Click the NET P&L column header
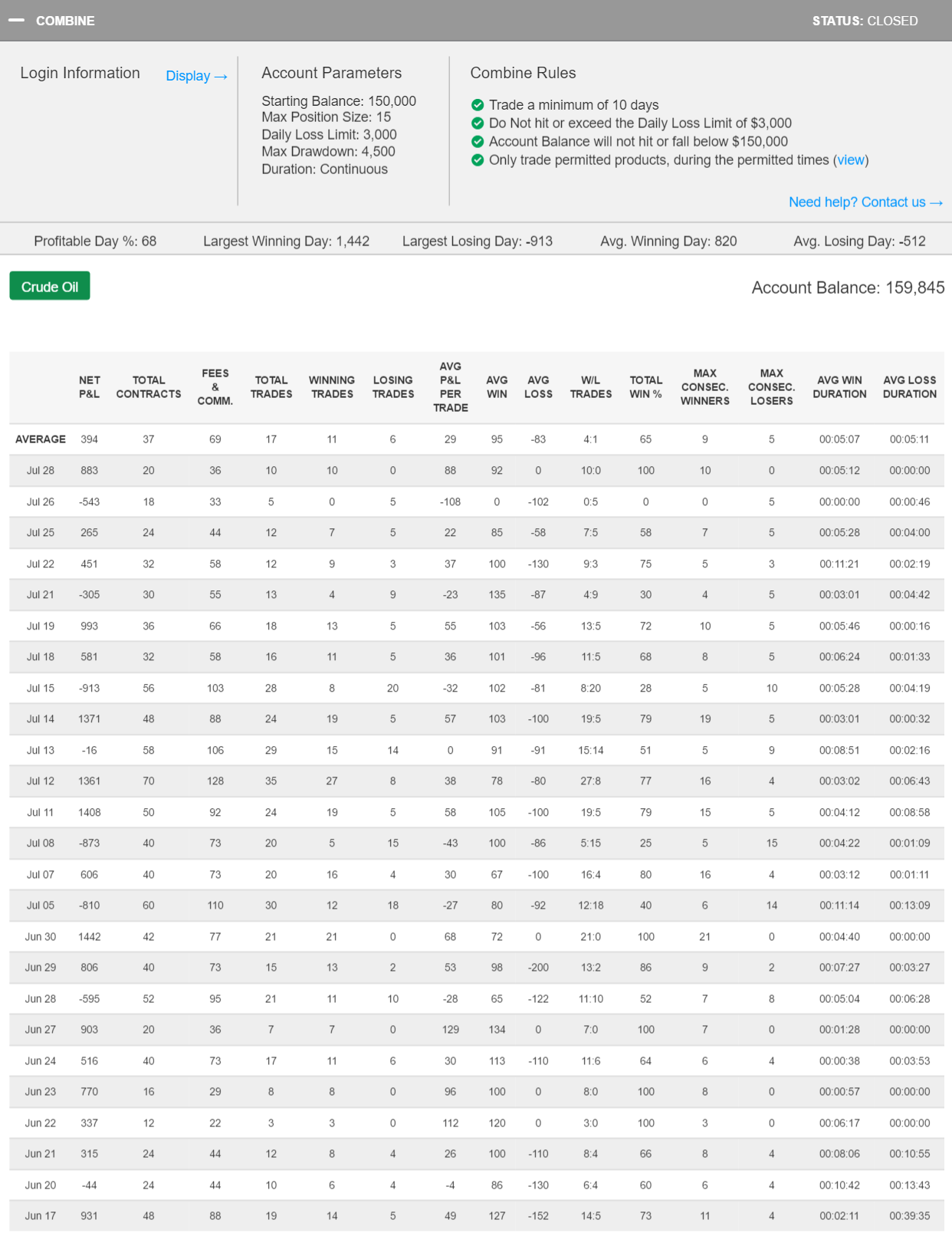Viewport: 952px width, 1246px height. point(89,387)
